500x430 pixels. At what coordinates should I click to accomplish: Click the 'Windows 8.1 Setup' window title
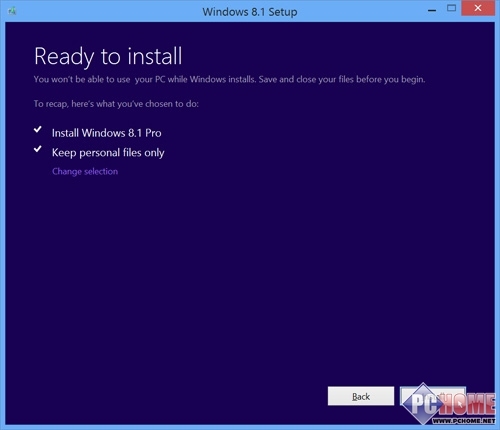[x=250, y=12]
